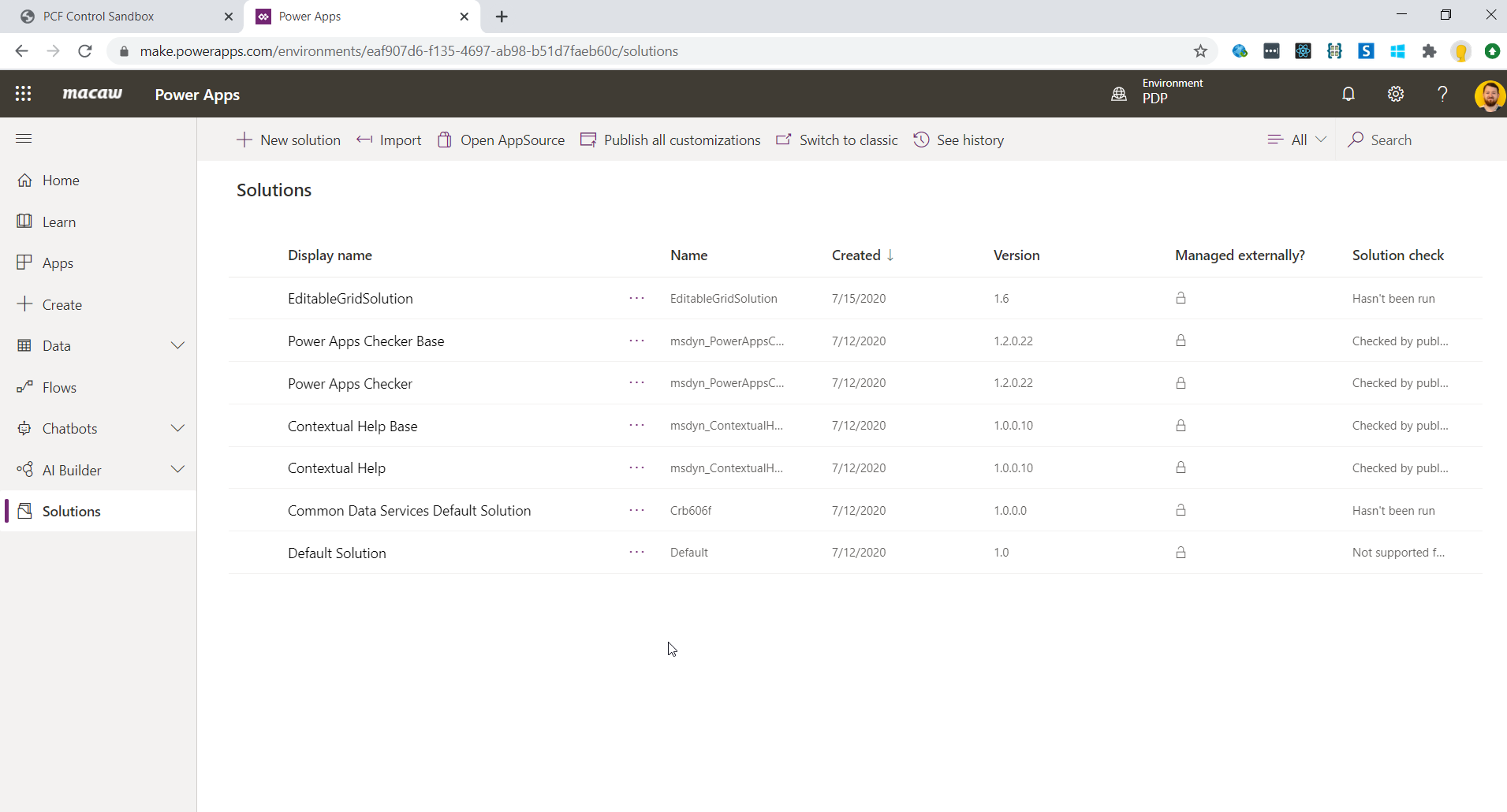The width and height of the screenshot is (1507, 812).
Task: Expand the Chatbots section chevron
Action: coord(178,428)
